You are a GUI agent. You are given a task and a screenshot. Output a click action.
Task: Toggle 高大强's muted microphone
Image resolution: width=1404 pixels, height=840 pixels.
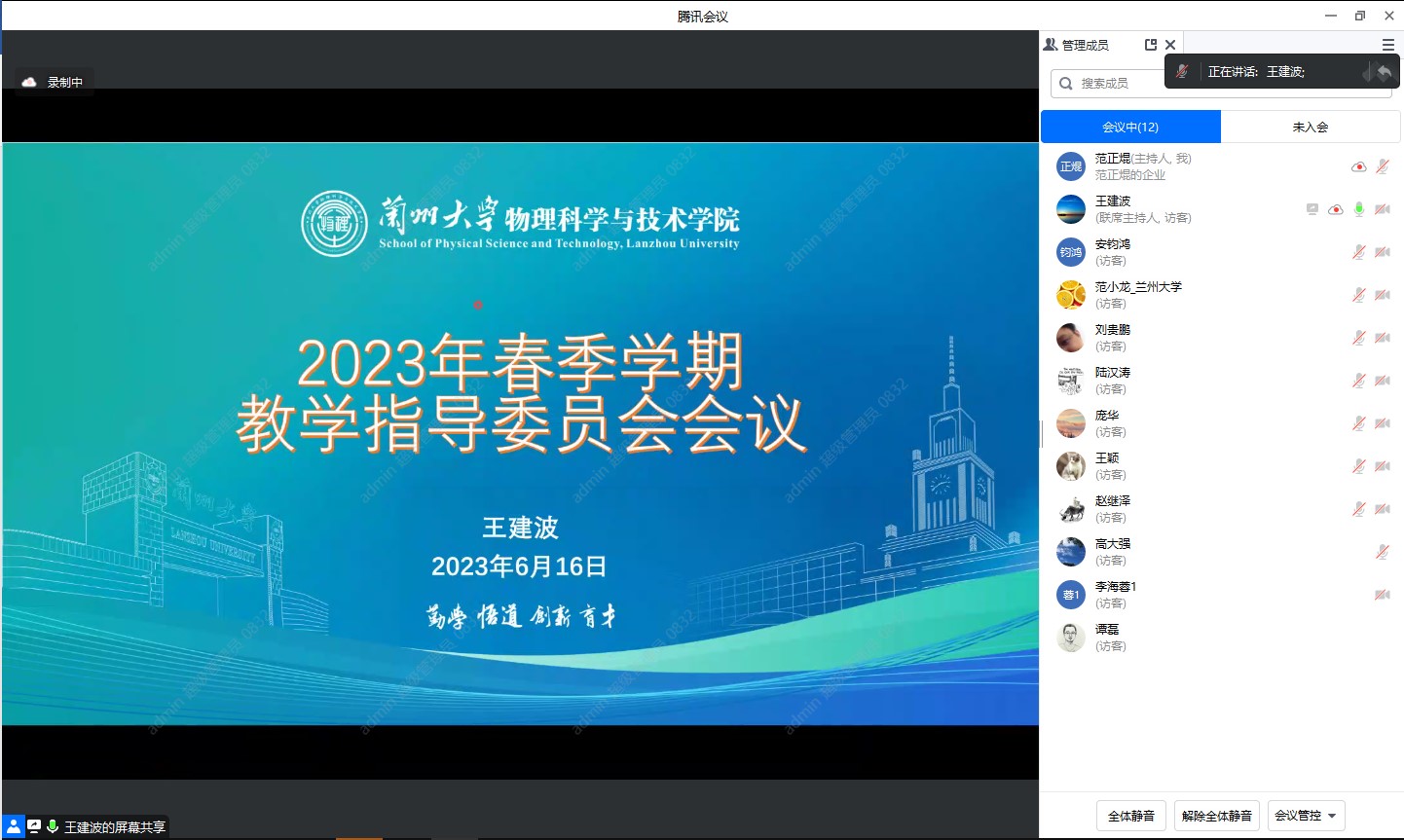click(x=1382, y=552)
